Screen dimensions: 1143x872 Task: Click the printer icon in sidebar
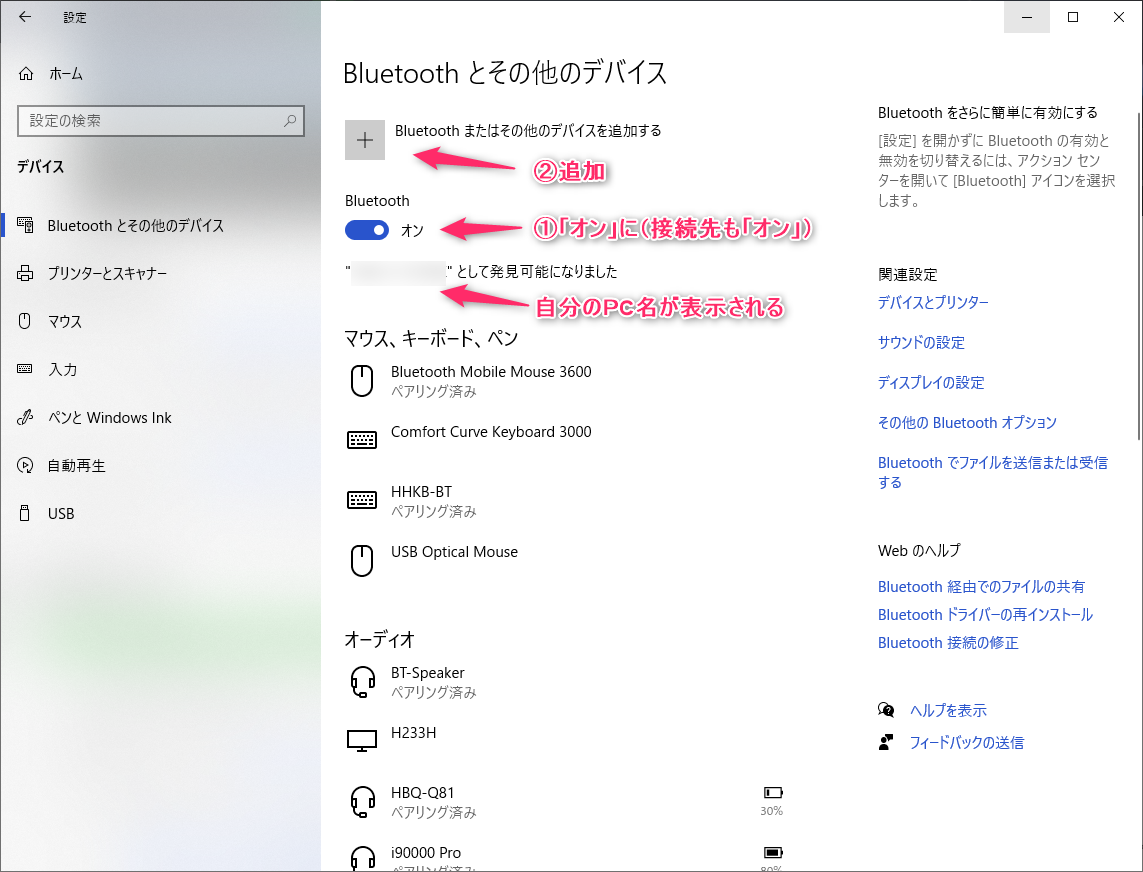pos(25,273)
